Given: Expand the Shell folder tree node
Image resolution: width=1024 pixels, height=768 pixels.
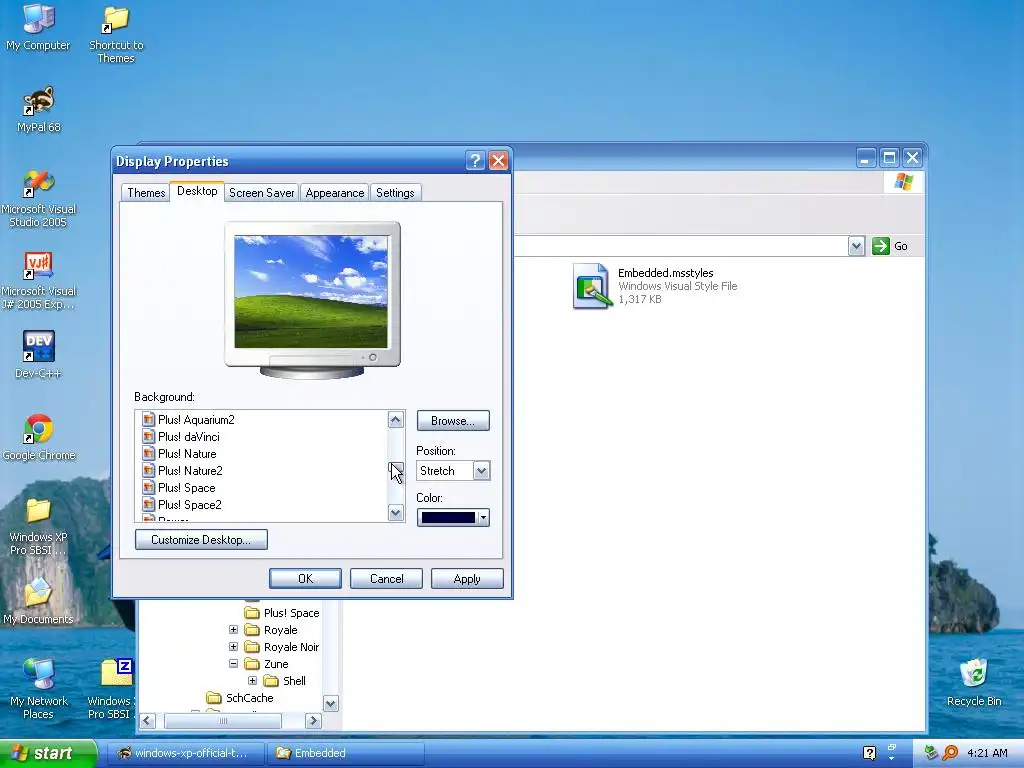Looking at the screenshot, I should (252, 680).
